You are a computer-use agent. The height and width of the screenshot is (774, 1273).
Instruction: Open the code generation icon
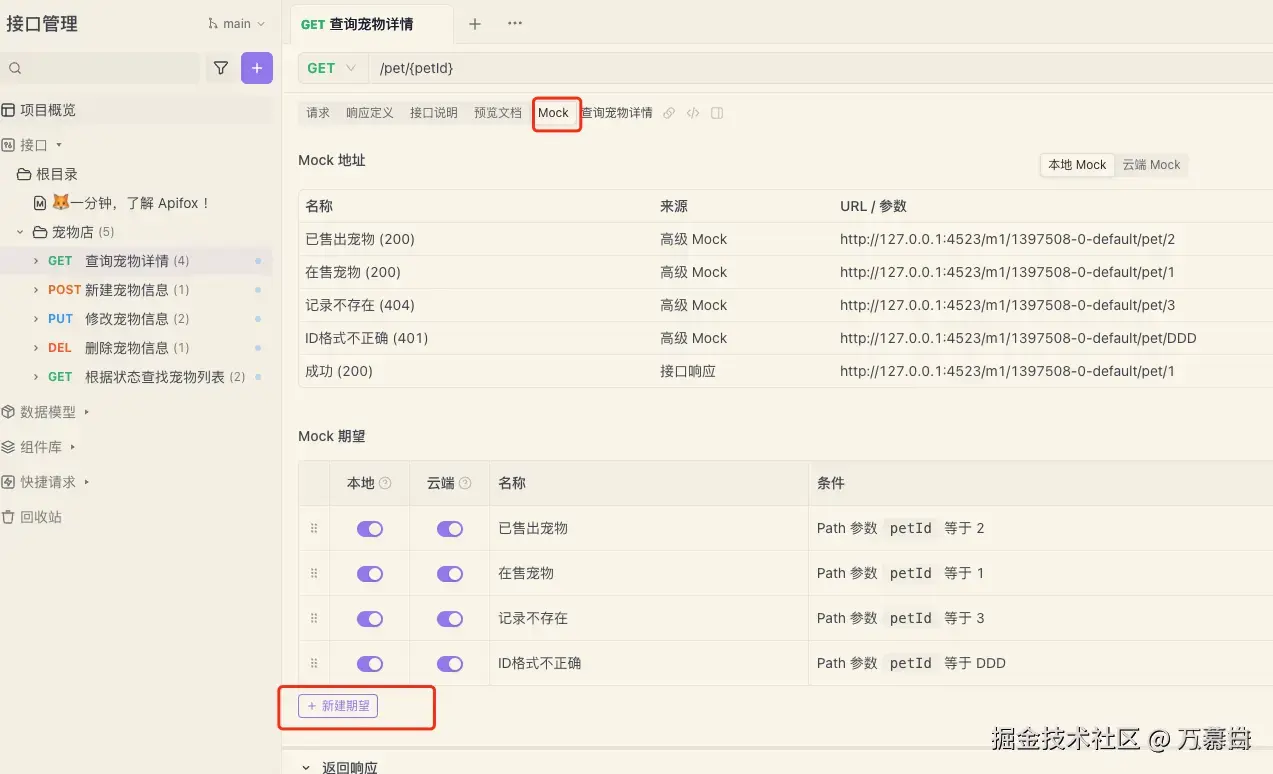(x=693, y=113)
